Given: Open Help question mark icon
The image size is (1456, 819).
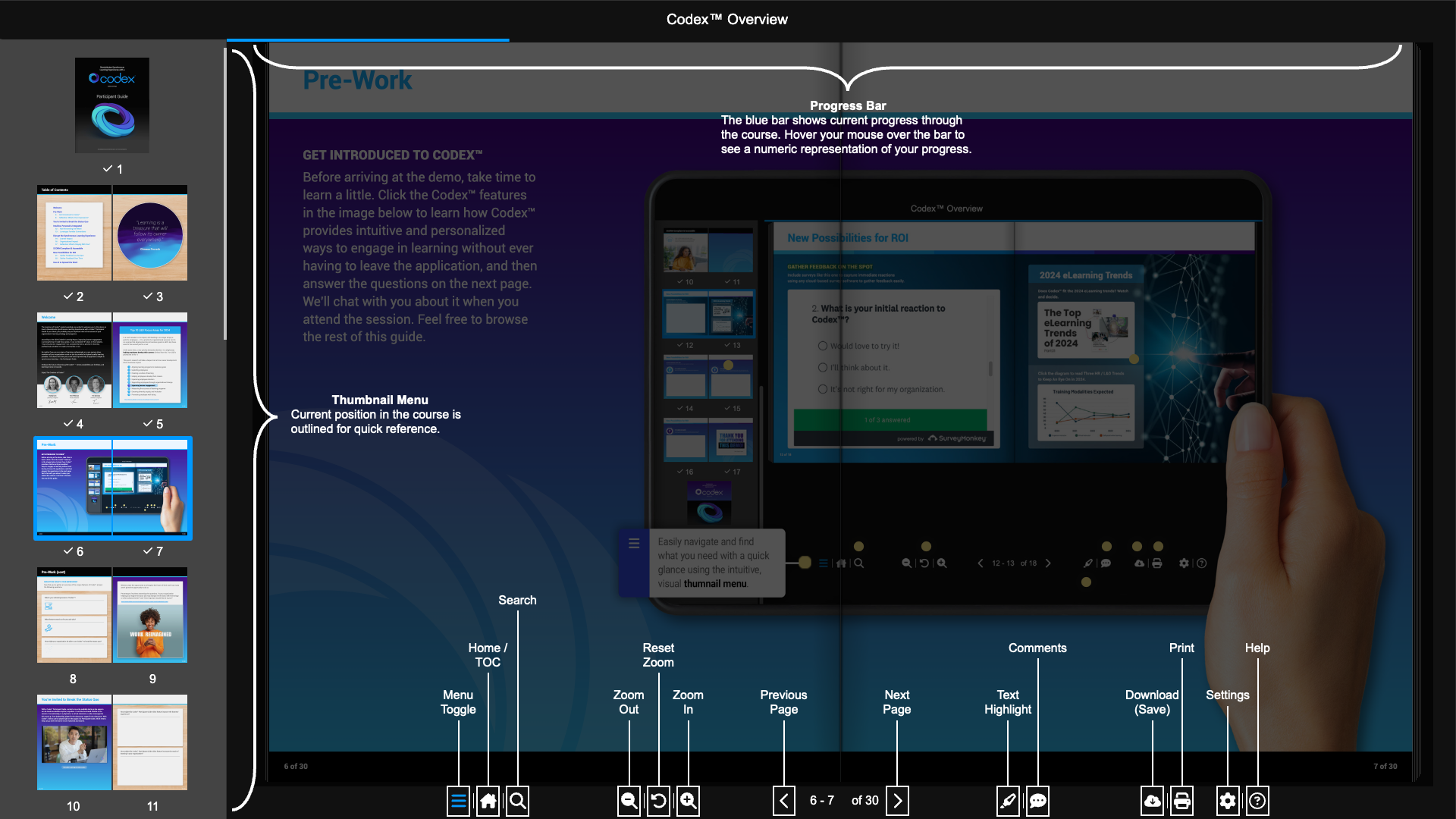Looking at the screenshot, I should [x=1257, y=801].
